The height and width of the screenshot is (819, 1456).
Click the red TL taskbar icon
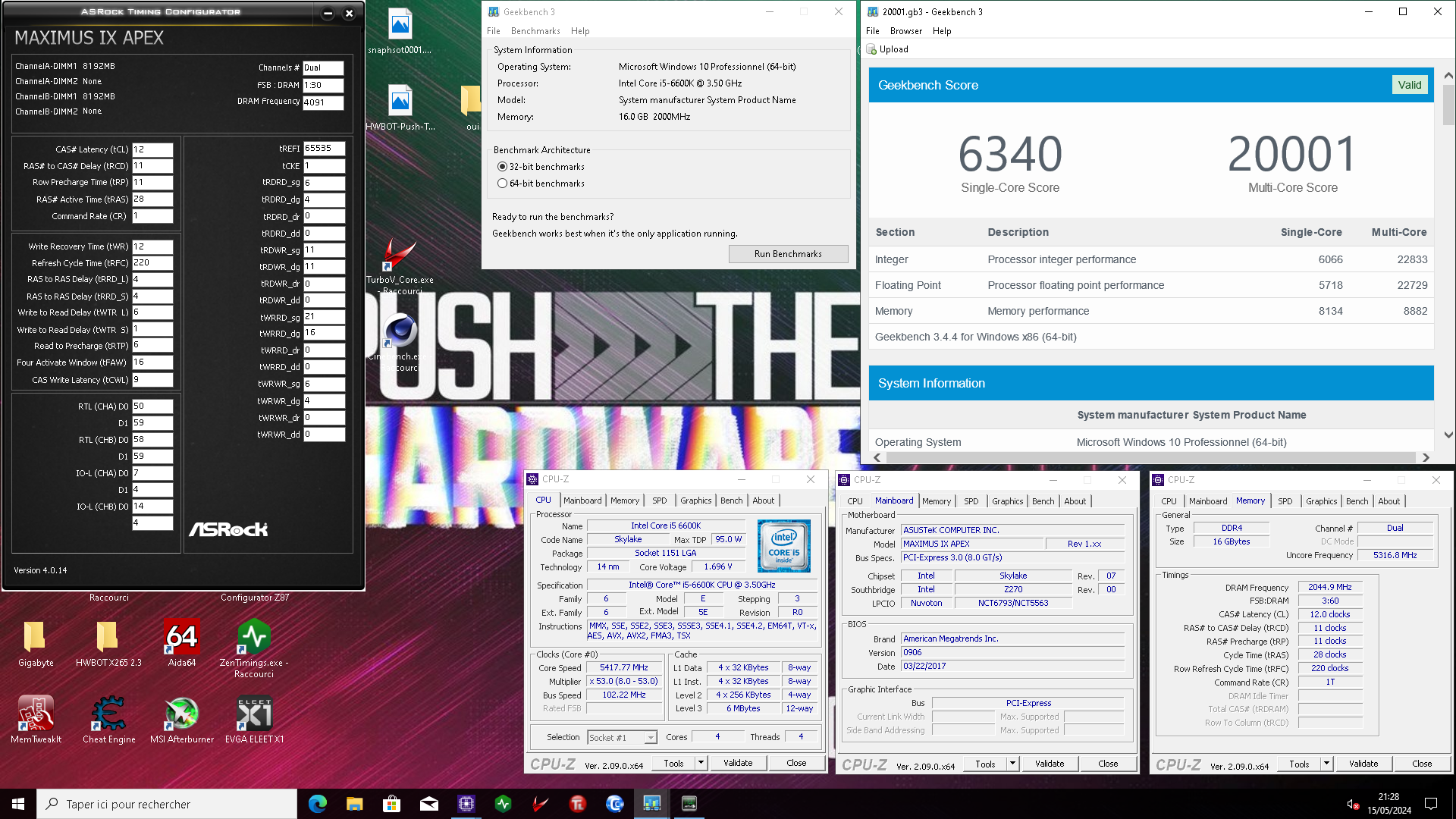pos(577,804)
